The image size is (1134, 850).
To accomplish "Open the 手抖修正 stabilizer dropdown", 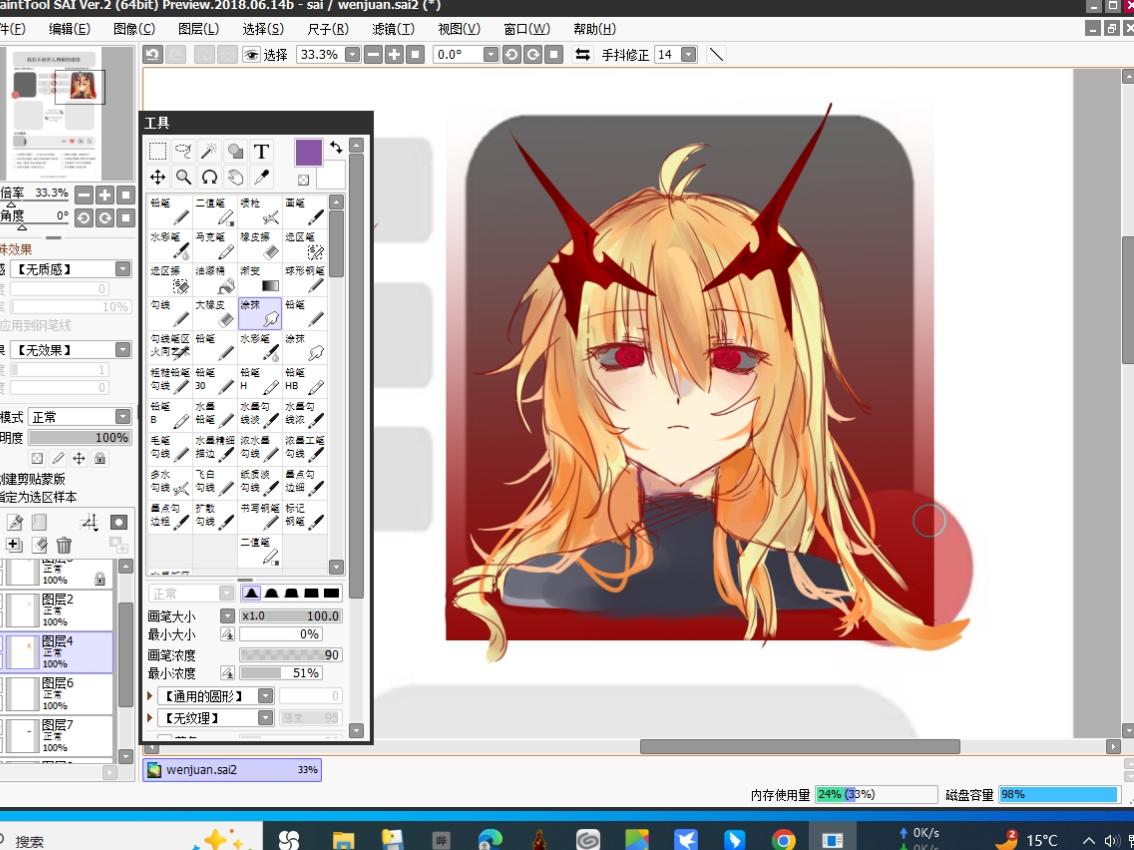I will pos(688,55).
